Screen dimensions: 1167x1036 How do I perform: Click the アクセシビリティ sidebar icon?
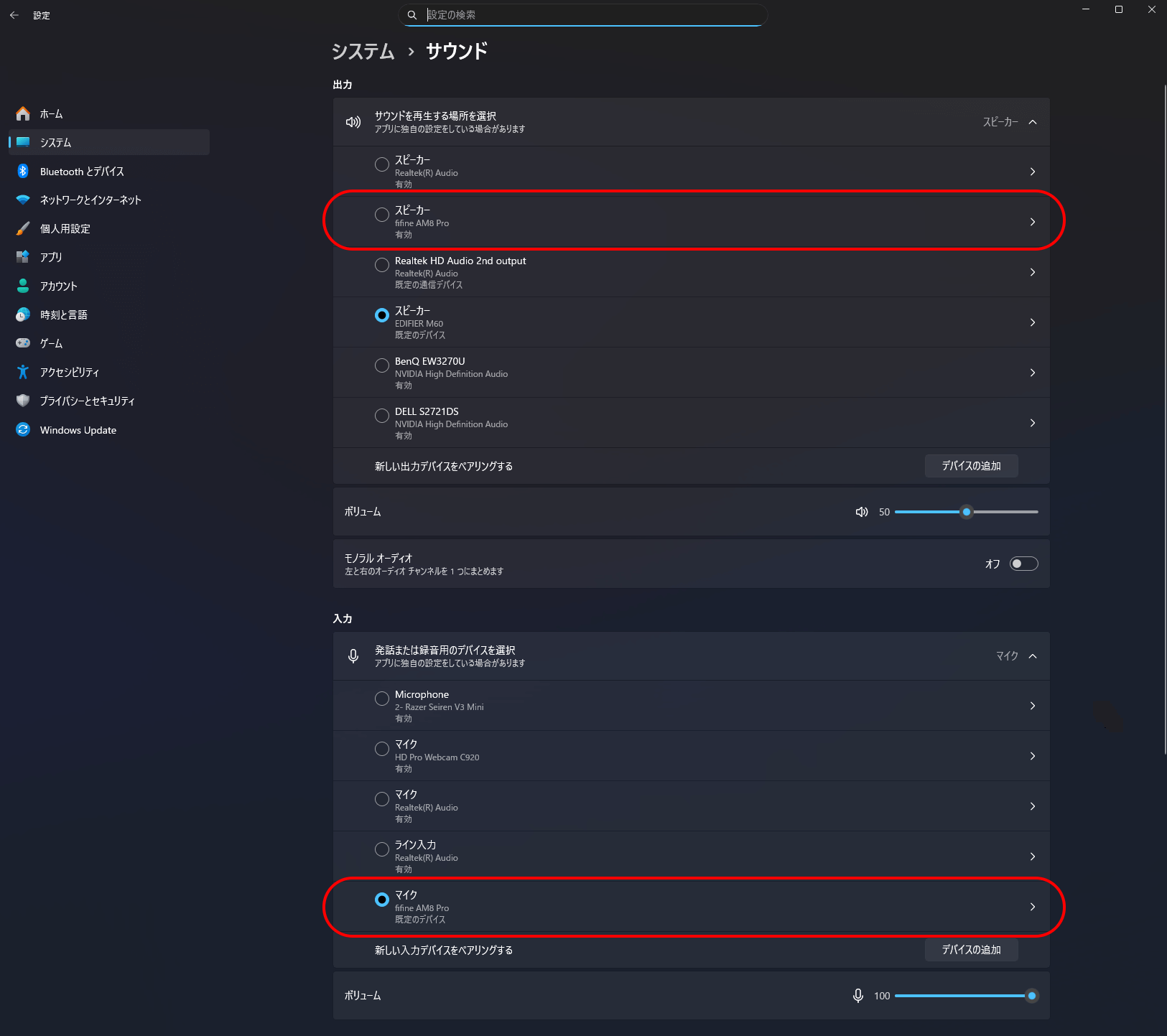(23, 372)
